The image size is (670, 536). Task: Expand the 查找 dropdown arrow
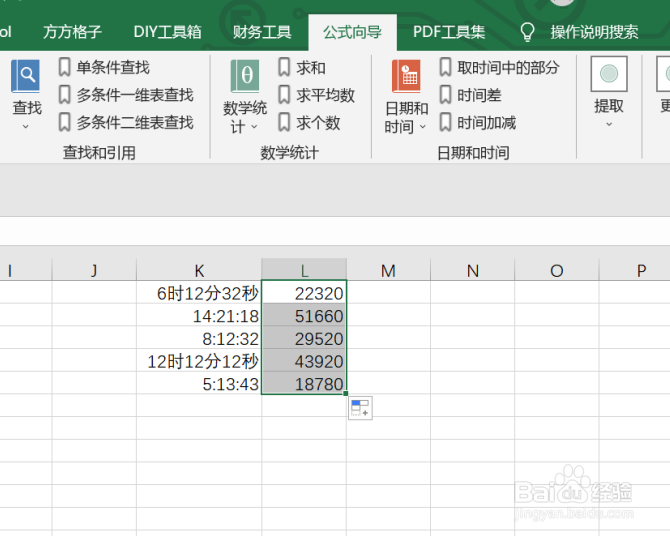point(26,127)
